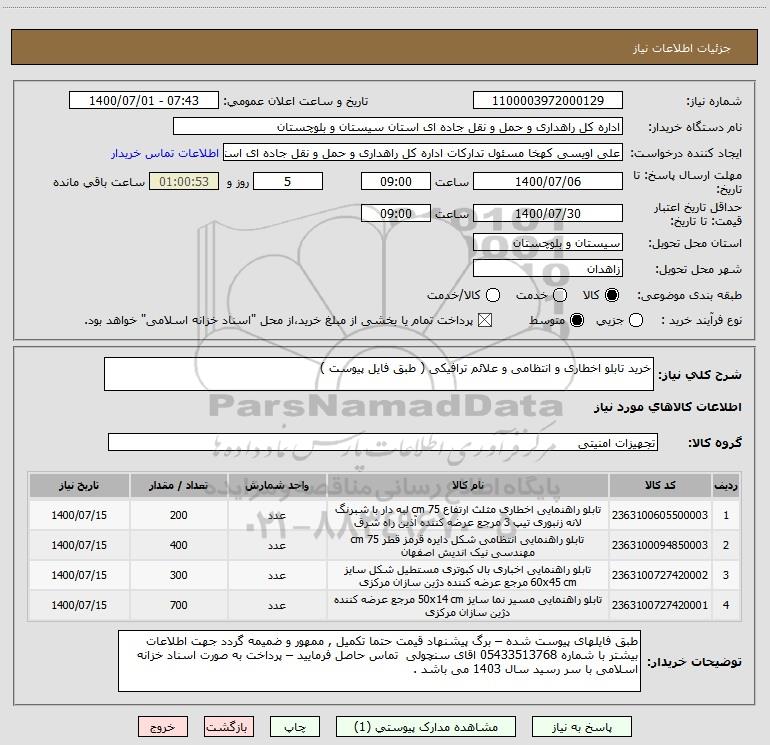Click the price validity hour 09:00 field
This screenshot has width=770, height=745.
pyautogui.click(x=396, y=213)
